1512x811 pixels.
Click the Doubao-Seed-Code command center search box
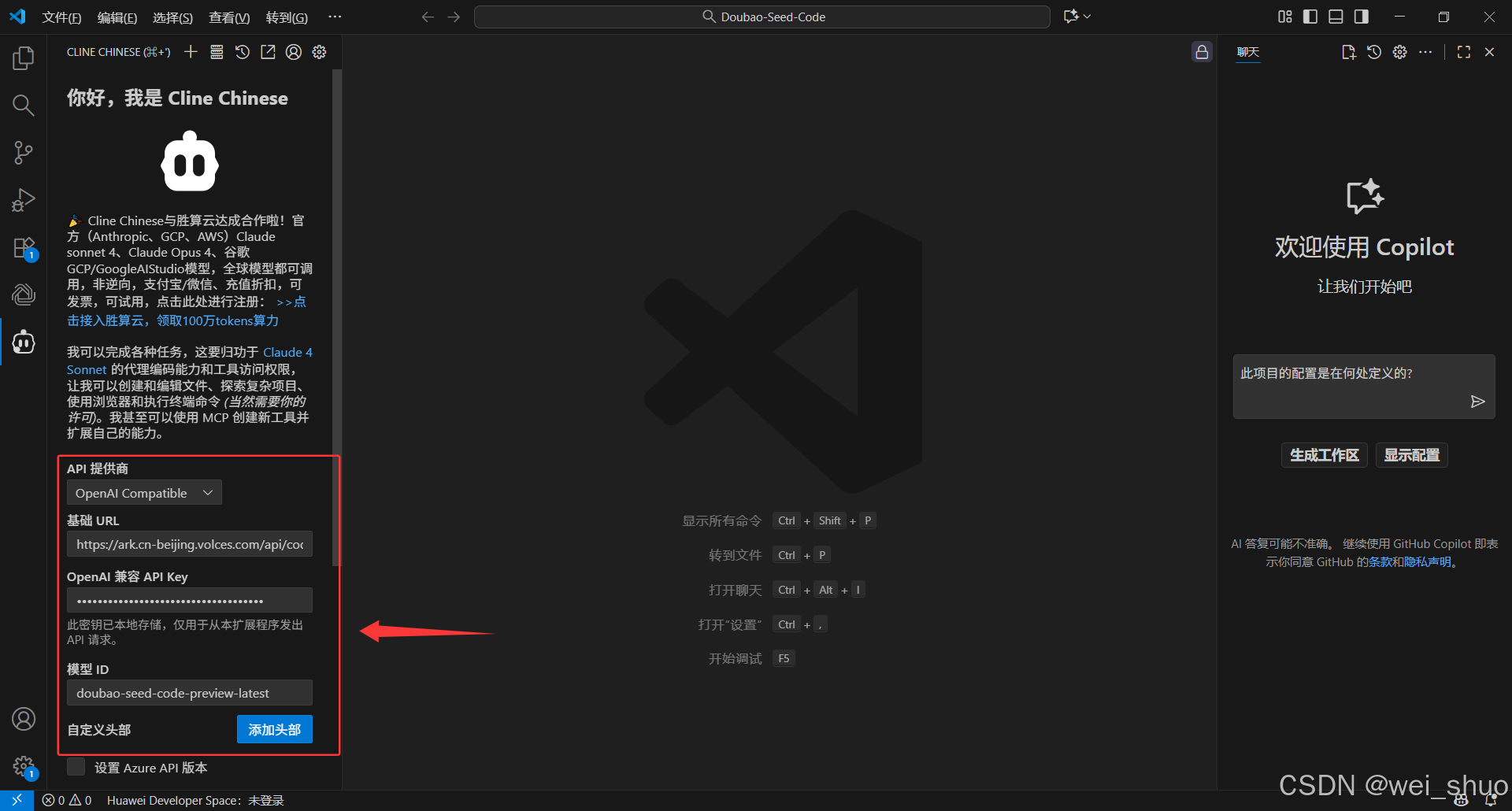762,17
